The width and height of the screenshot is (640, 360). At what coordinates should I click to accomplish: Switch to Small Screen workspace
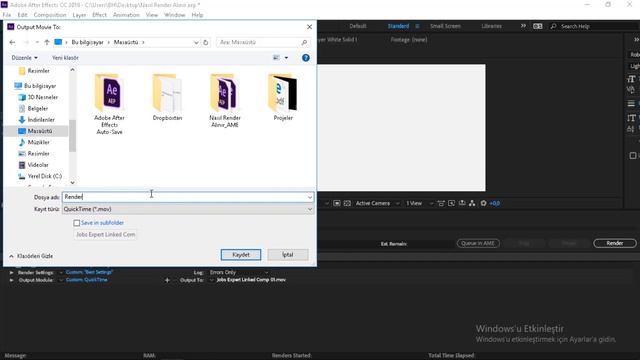tap(445, 26)
